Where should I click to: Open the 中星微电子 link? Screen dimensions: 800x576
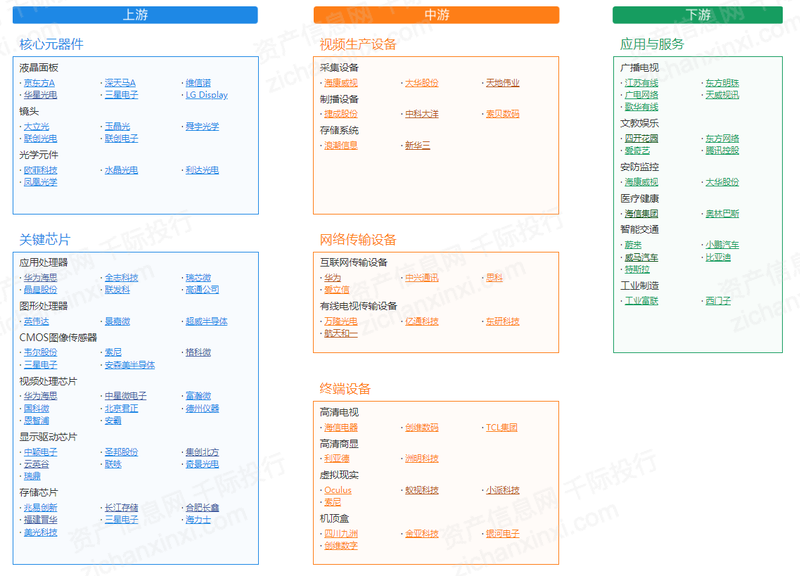pos(126,396)
